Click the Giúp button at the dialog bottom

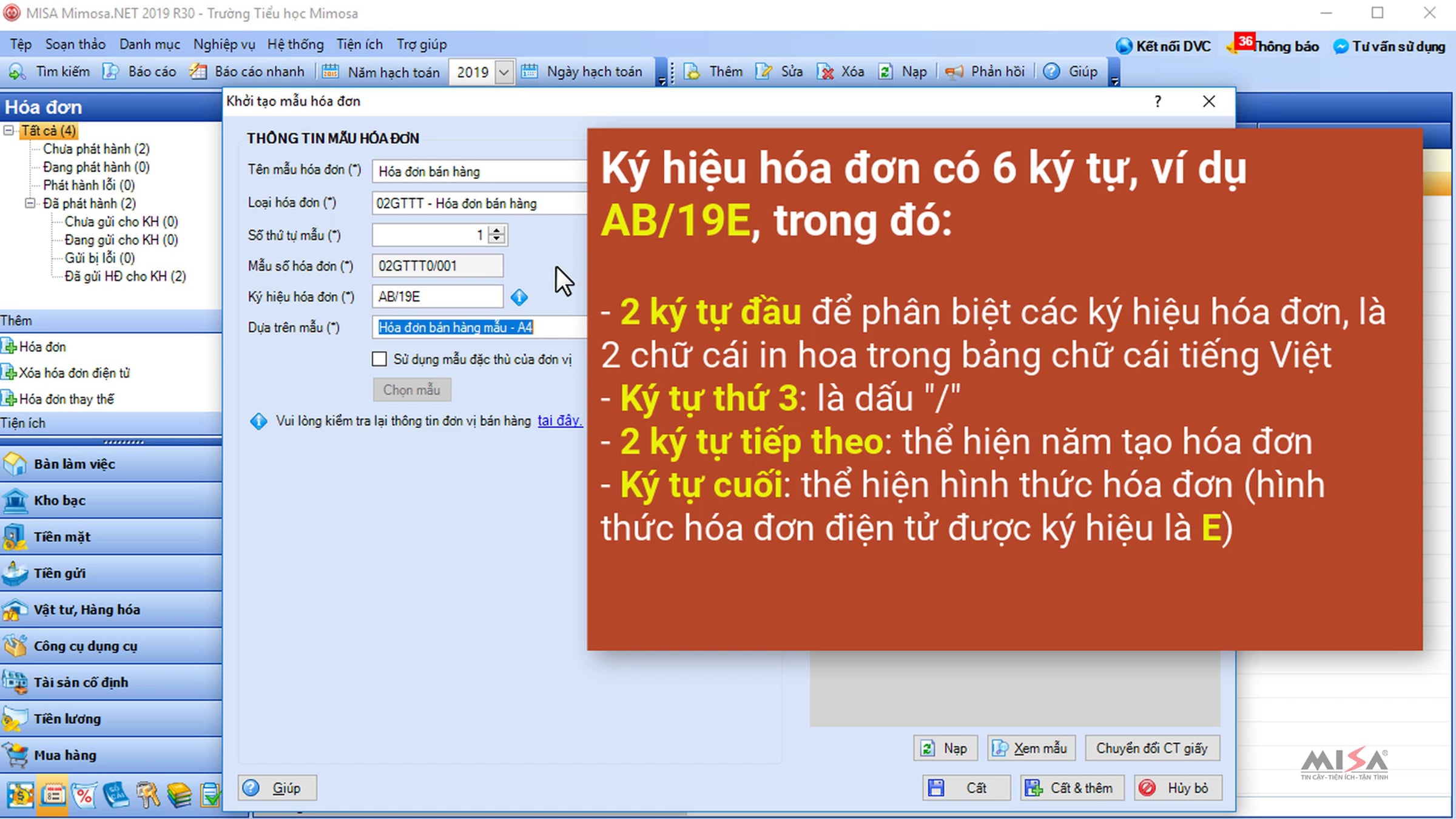click(x=277, y=788)
